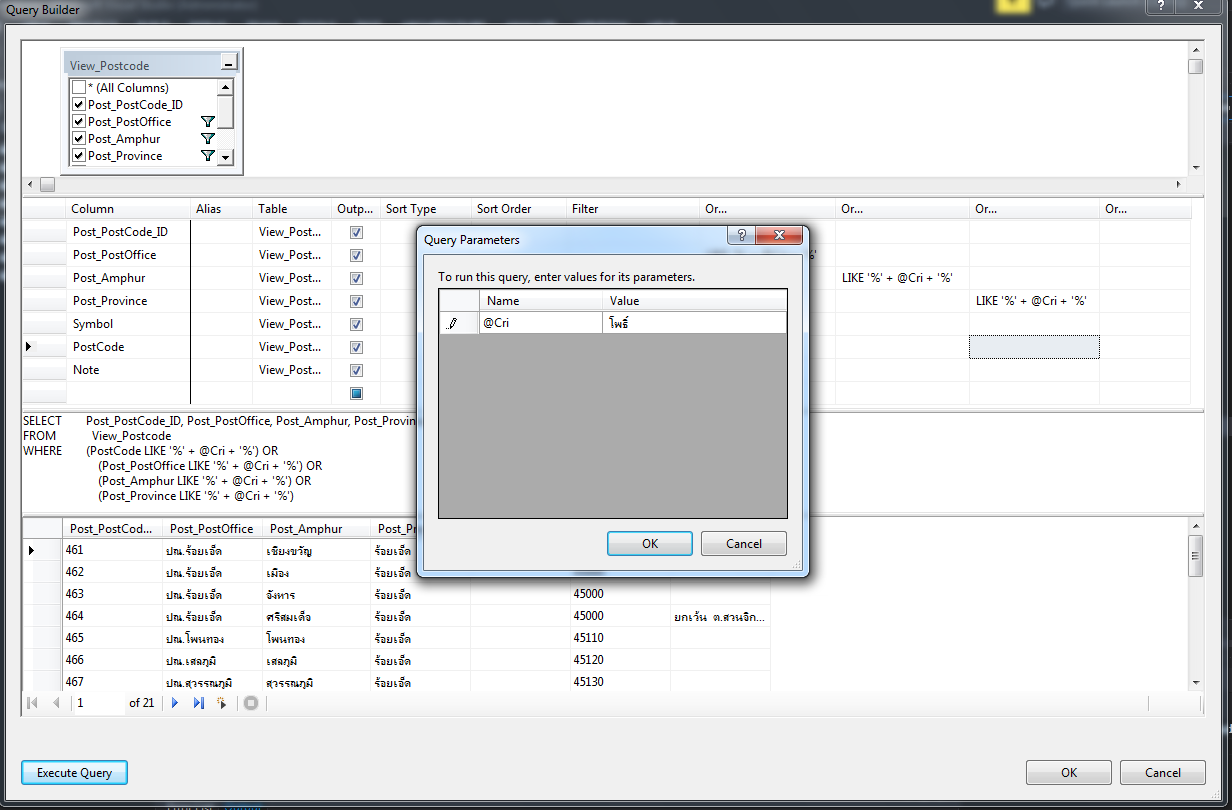Go to the first results record

33,703
